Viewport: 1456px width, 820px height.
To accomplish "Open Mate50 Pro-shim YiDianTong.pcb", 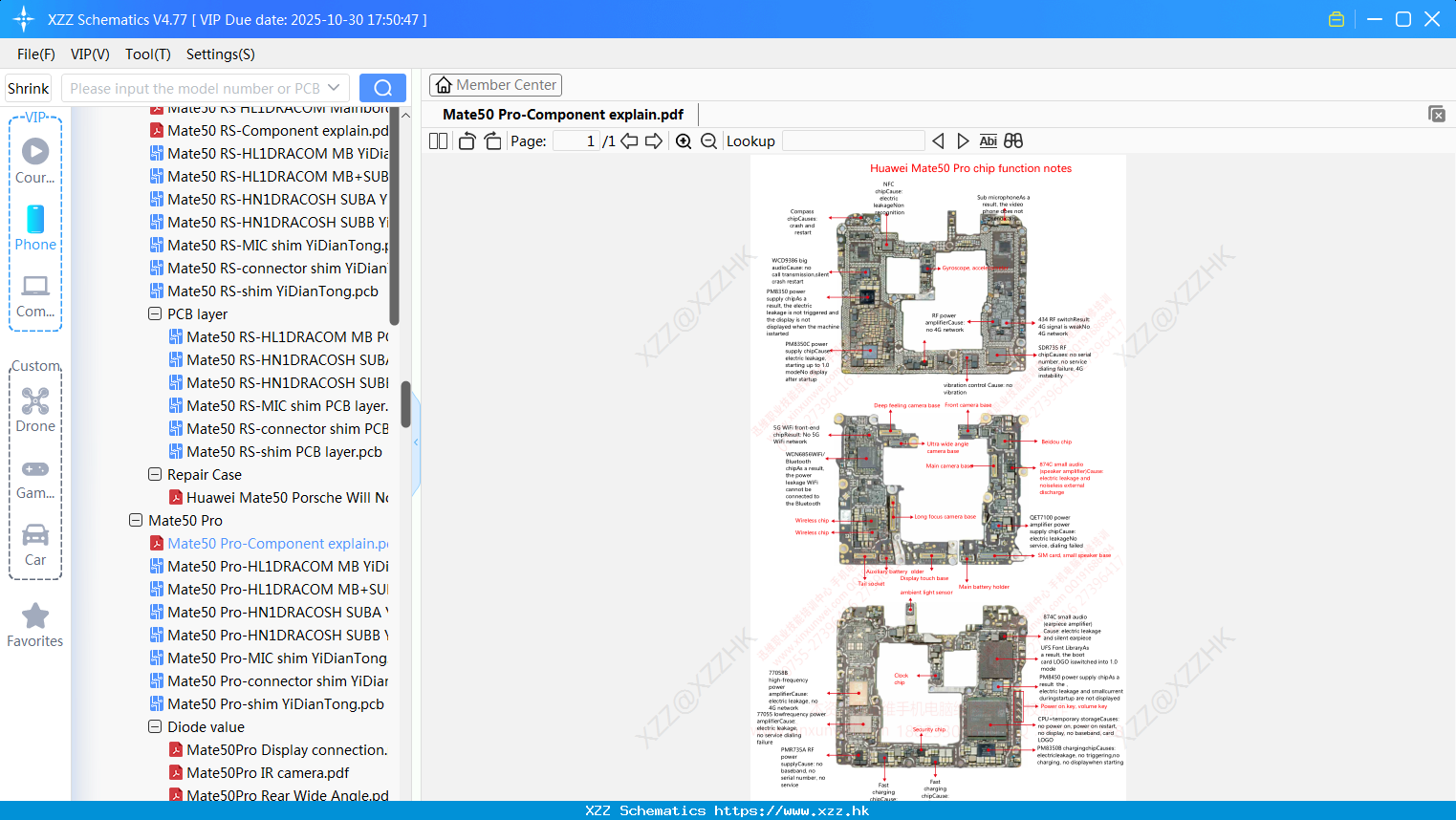I will pyautogui.click(x=267, y=703).
